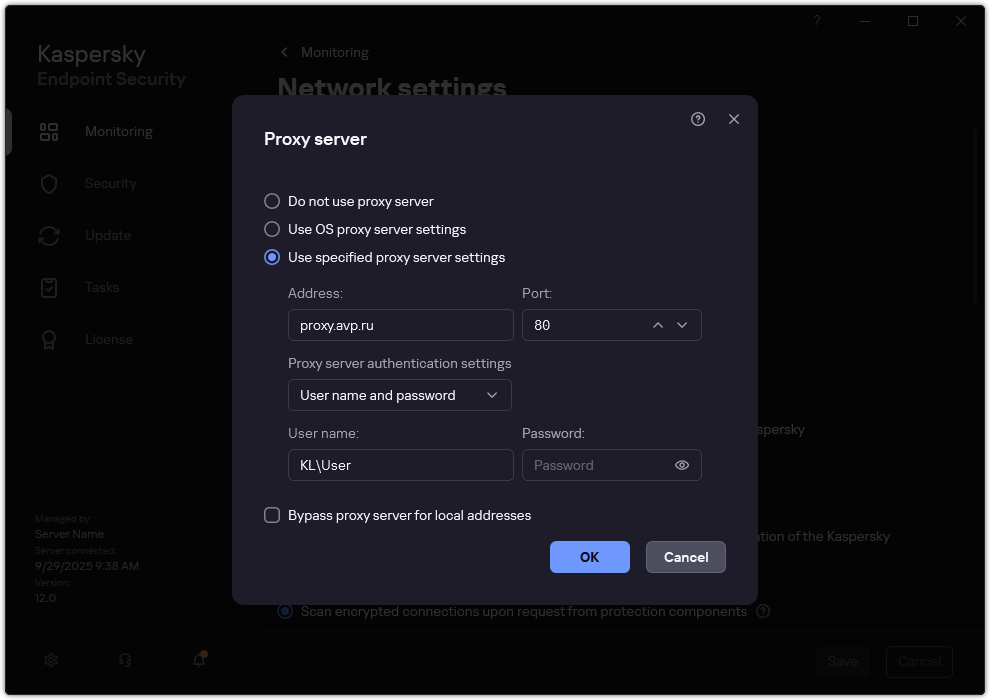Screen dimensions: 990x700
Task: Select Use OS proxy server settings
Action: 271,229
